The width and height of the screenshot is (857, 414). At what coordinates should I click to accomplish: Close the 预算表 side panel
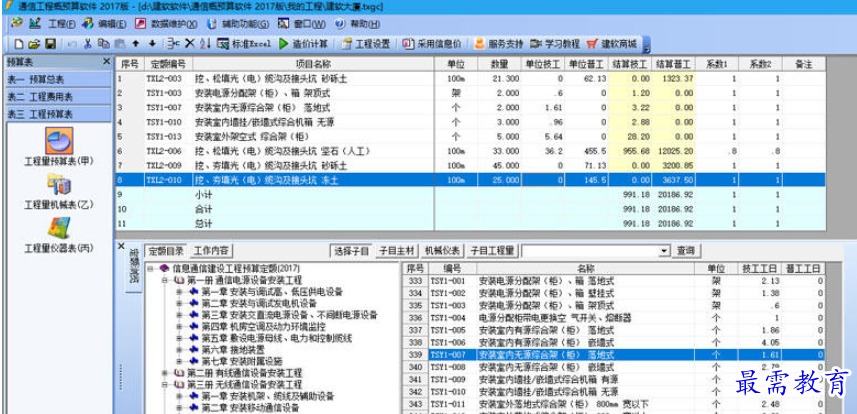click(106, 62)
